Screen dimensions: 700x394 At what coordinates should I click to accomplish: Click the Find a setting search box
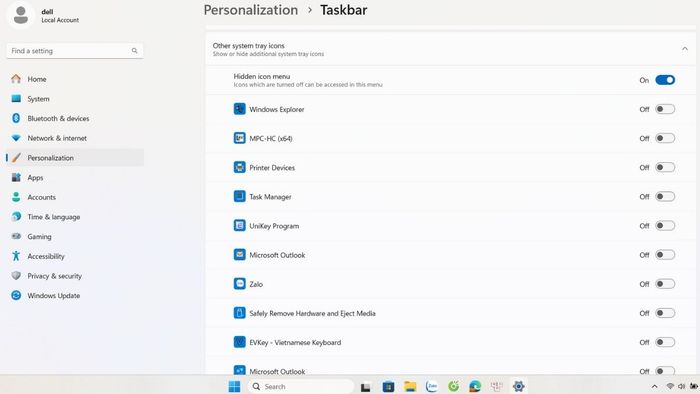click(x=75, y=51)
